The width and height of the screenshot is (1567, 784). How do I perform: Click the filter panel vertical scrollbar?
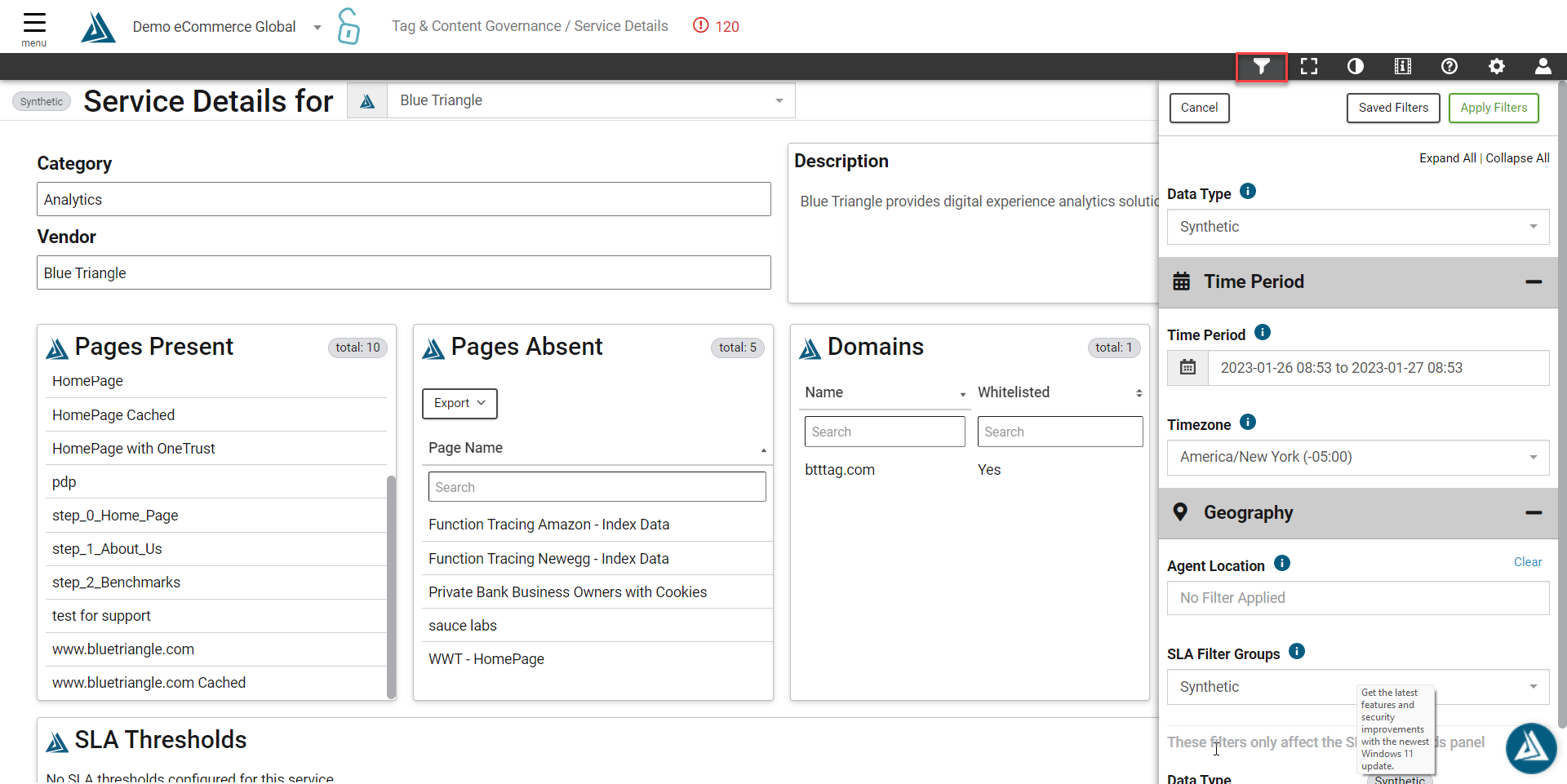click(1562, 404)
